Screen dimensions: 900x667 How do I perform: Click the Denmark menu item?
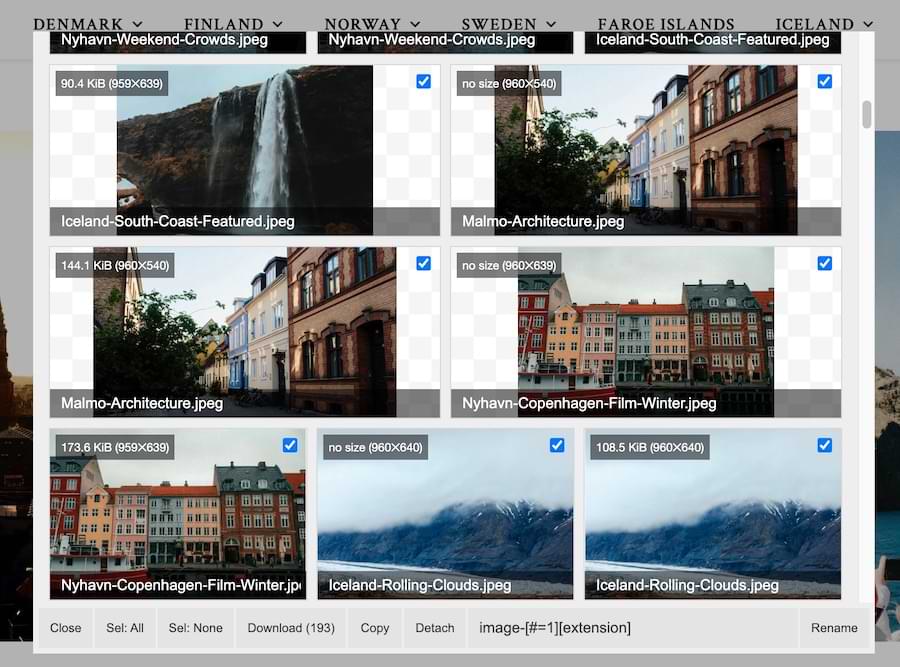(x=87, y=23)
